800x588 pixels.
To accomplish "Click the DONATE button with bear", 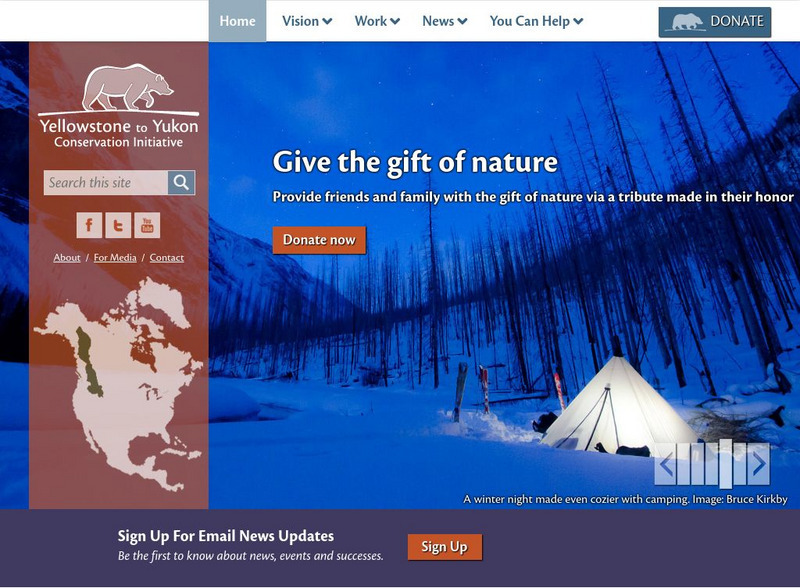I will 715,22.
